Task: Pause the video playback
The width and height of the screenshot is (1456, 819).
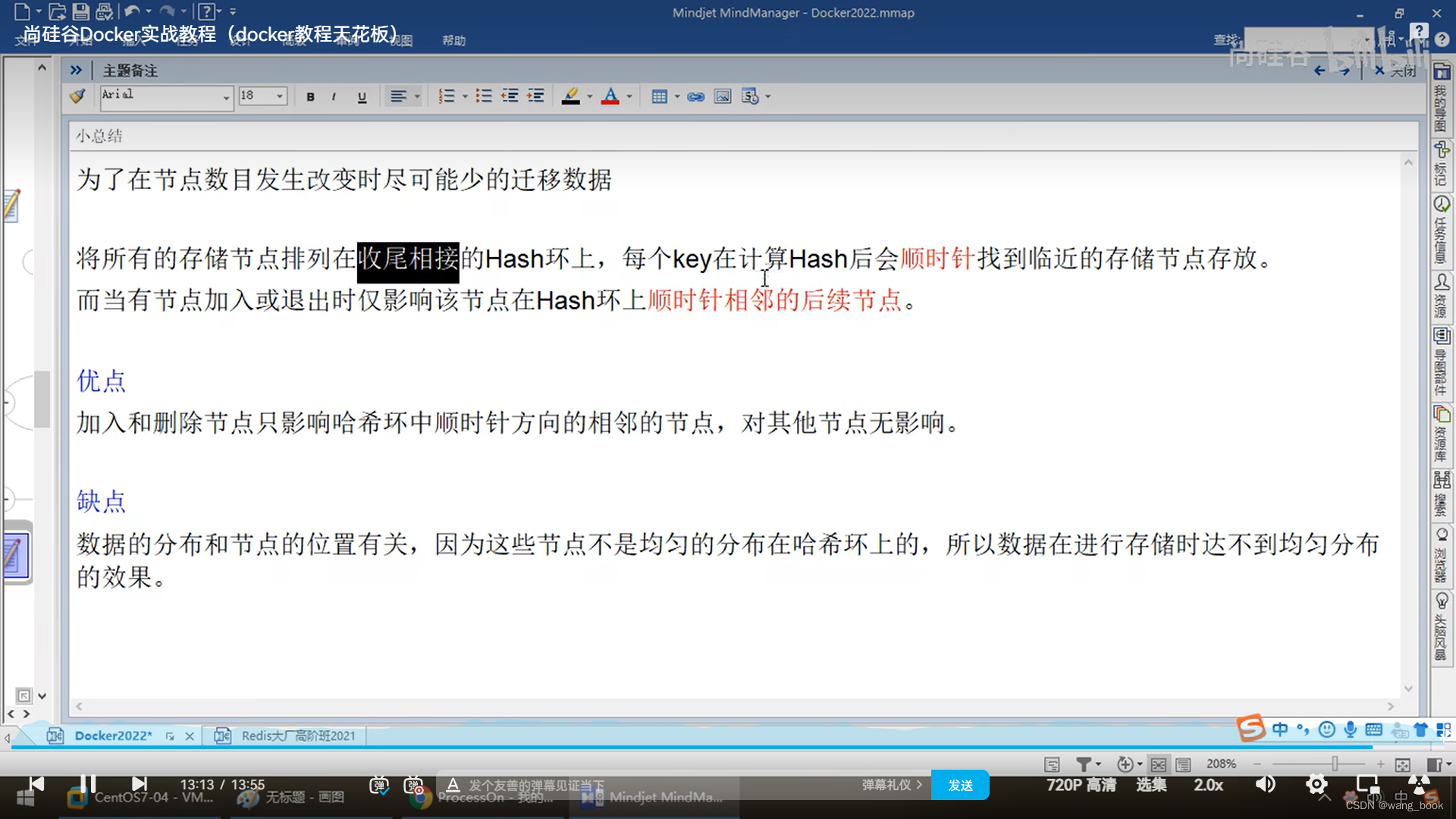Action: pos(88,783)
